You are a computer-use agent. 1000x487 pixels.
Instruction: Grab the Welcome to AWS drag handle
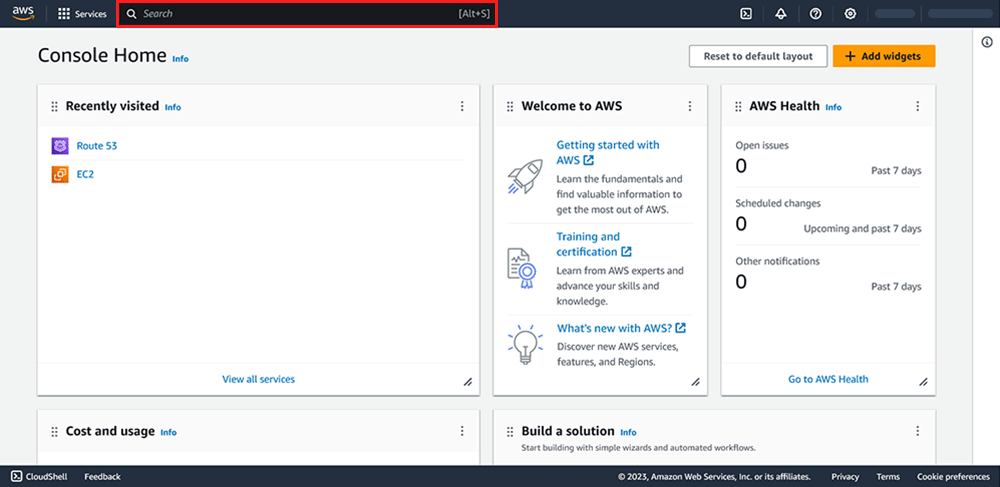pyautogui.click(x=510, y=106)
